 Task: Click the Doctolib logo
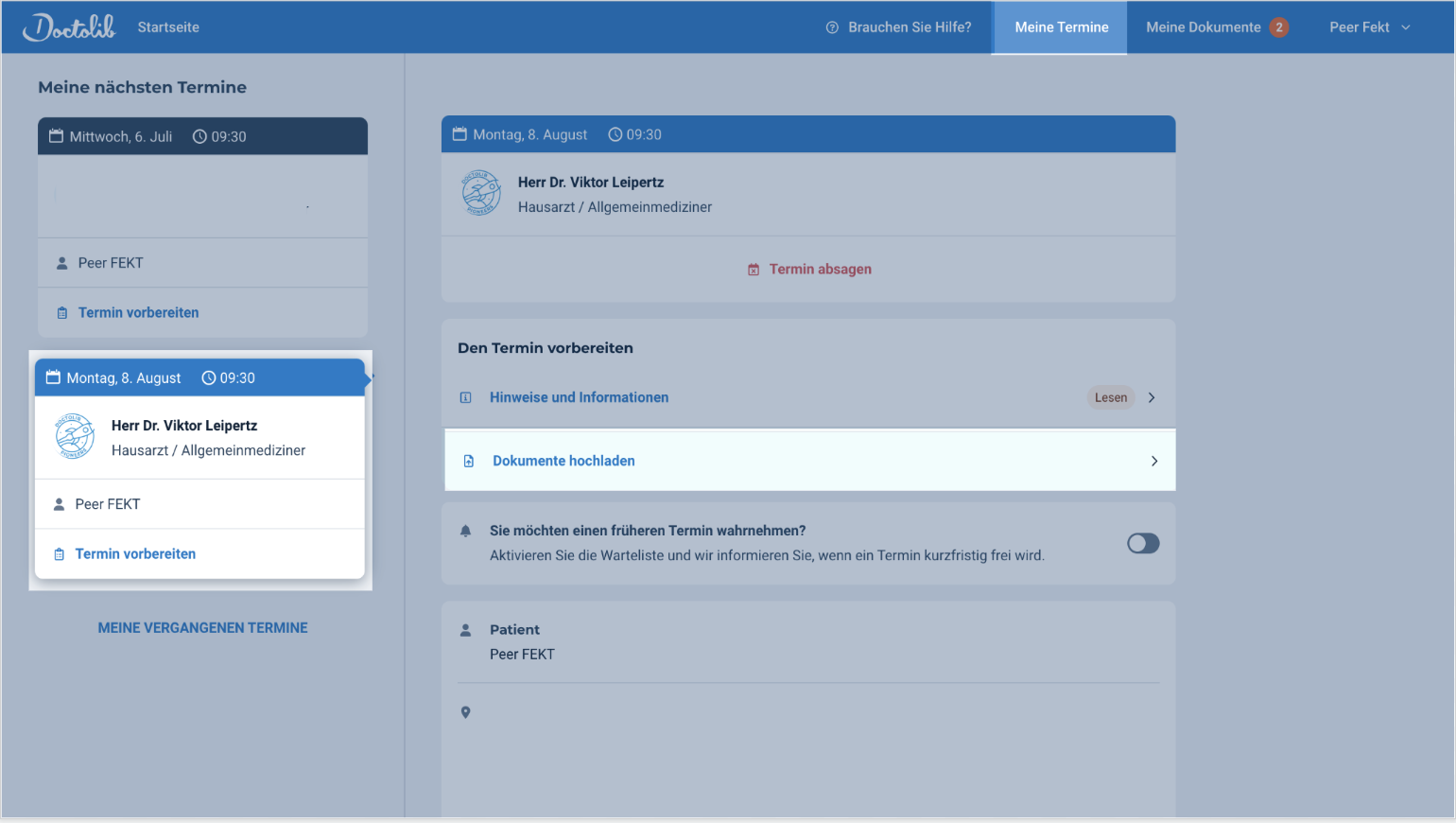pos(69,27)
